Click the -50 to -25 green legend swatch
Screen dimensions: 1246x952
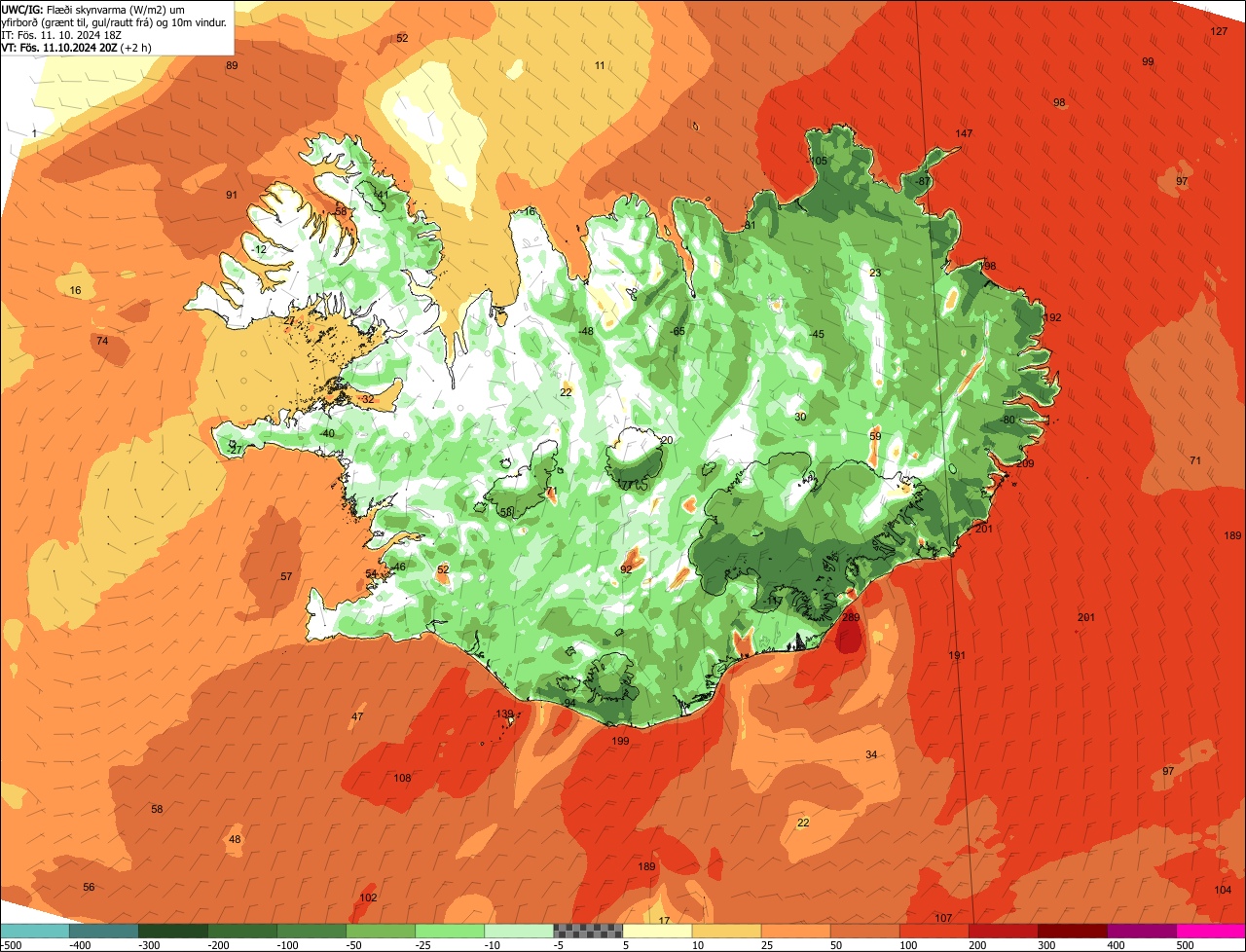380,931
